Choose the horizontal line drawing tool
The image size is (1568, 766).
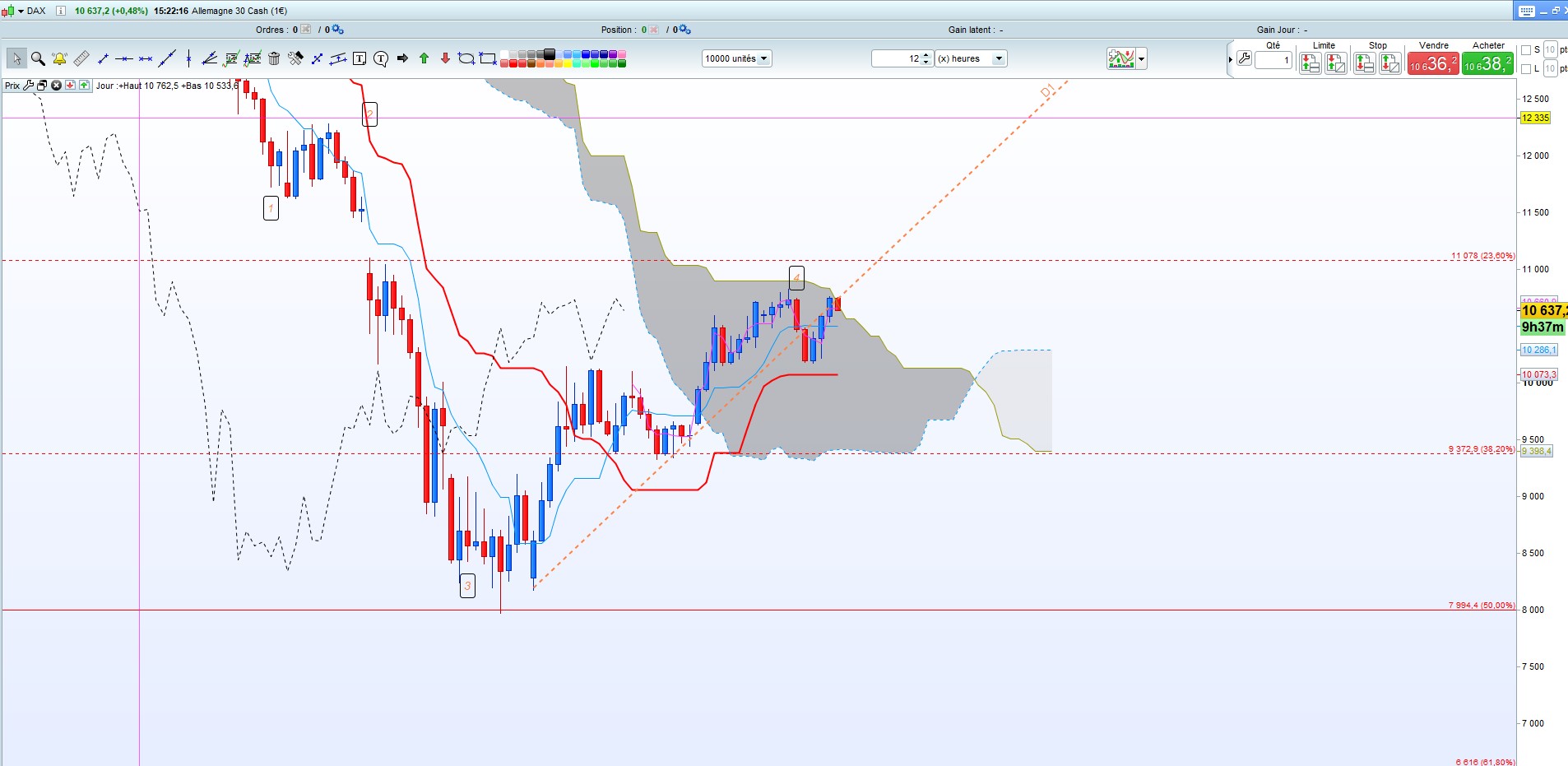click(x=124, y=58)
